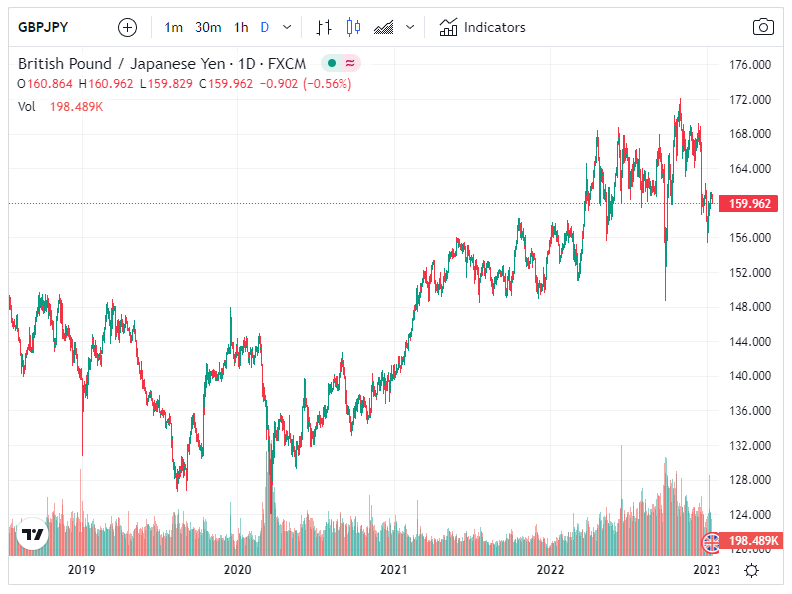Expand the time interval dropdown arrow
This screenshot has height=594, width=792.
[x=288, y=27]
